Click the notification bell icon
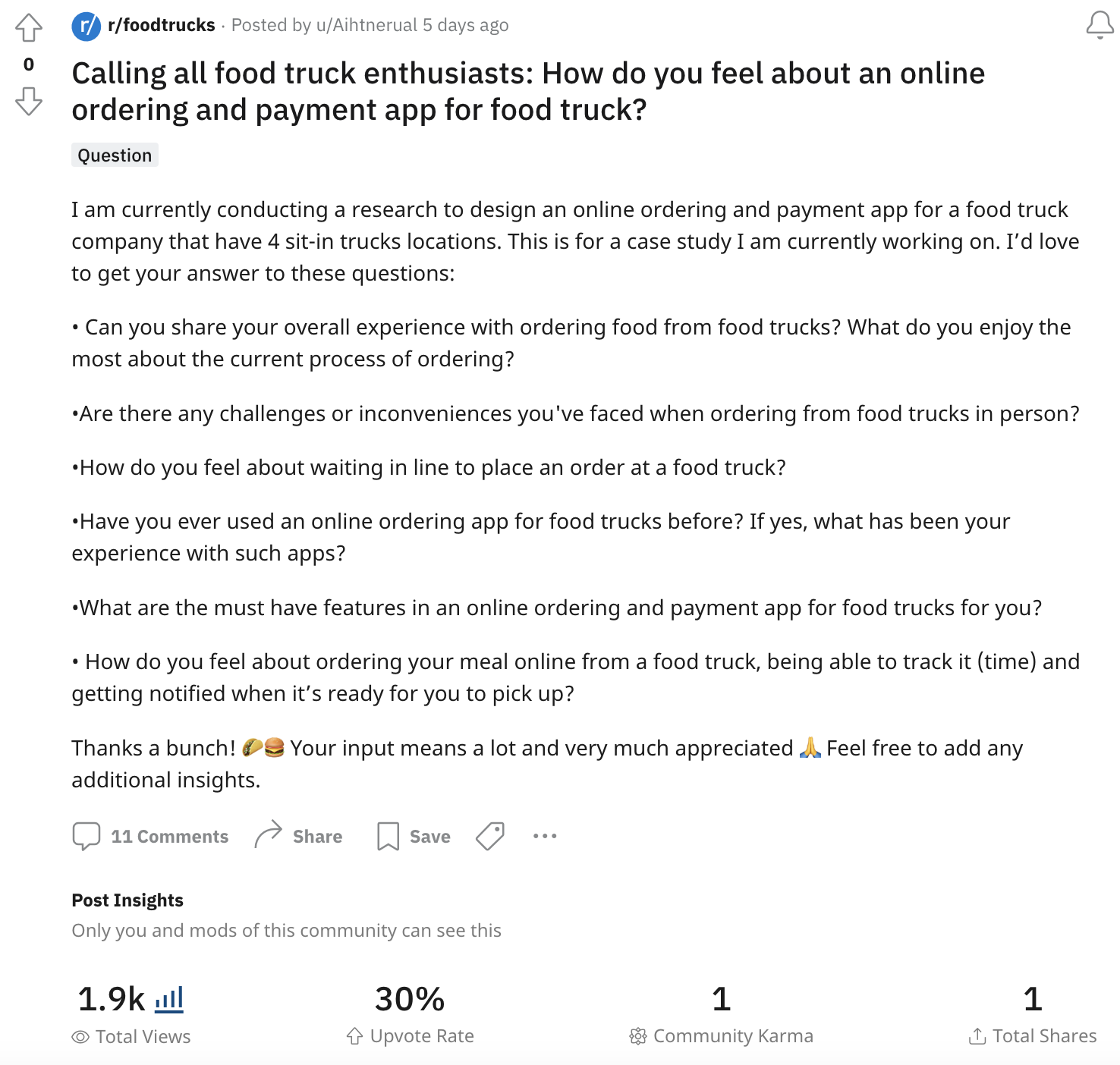This screenshot has width=1120, height=1065. point(1100,25)
